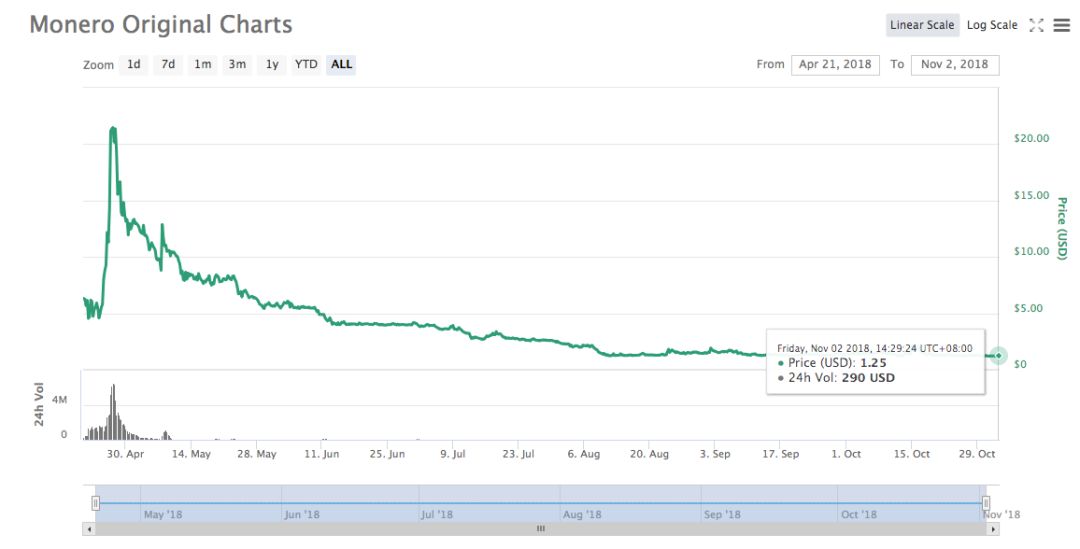This screenshot has width=1080, height=549.
Task: Set zoom to YTD
Action: coord(306,64)
